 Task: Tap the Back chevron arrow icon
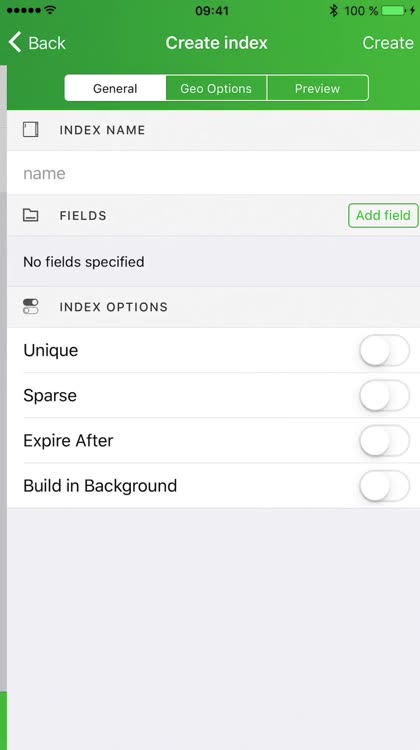tap(15, 43)
